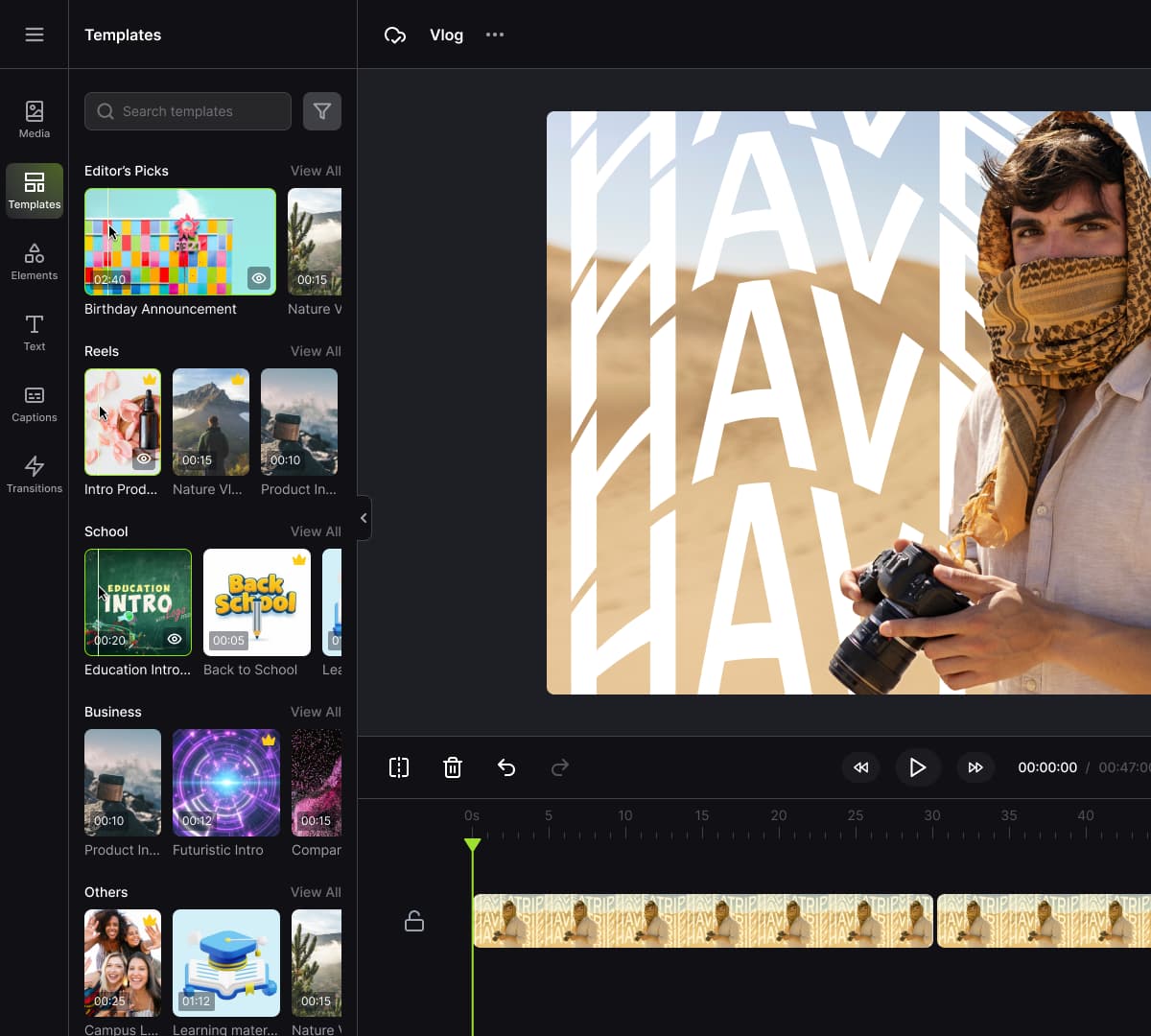Click eye preview on Birthday Announcement

259,278
